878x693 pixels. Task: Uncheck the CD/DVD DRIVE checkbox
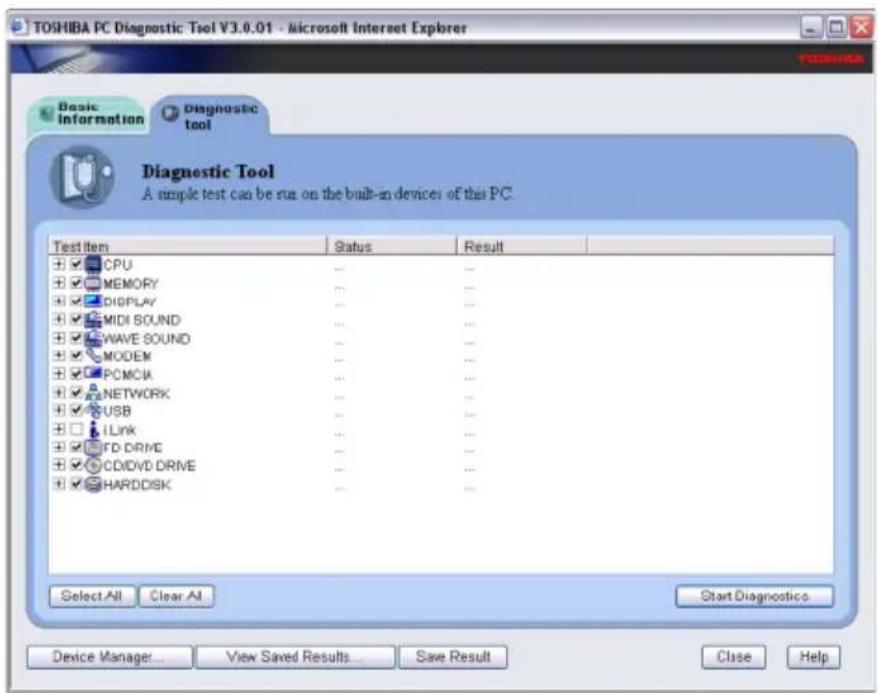(77, 466)
